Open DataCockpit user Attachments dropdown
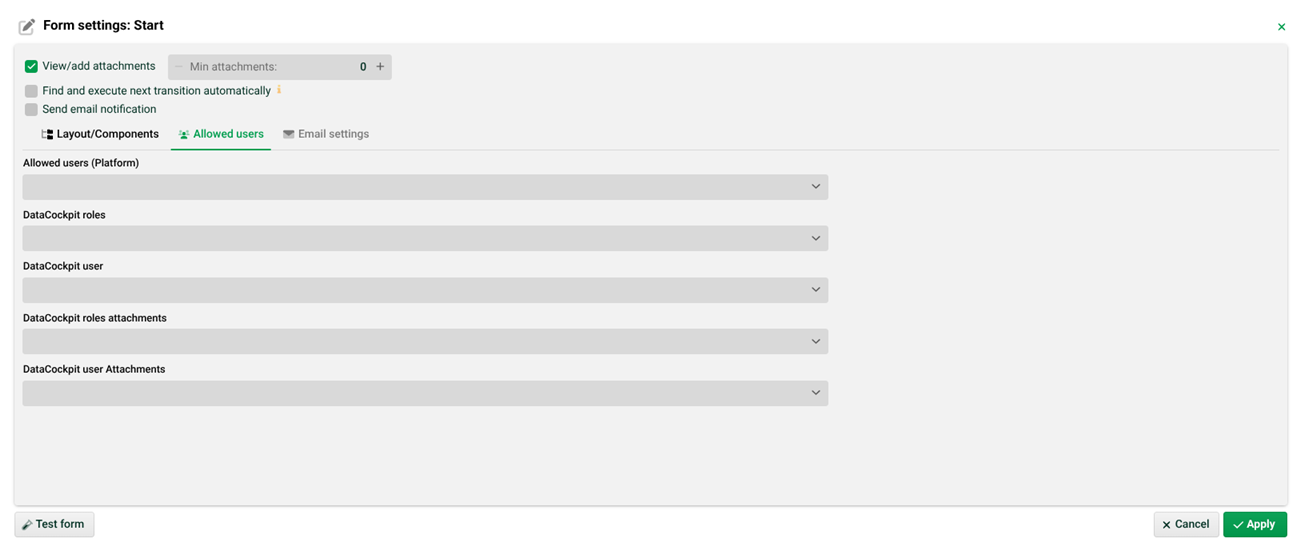This screenshot has height=546, width=1300. click(x=425, y=393)
